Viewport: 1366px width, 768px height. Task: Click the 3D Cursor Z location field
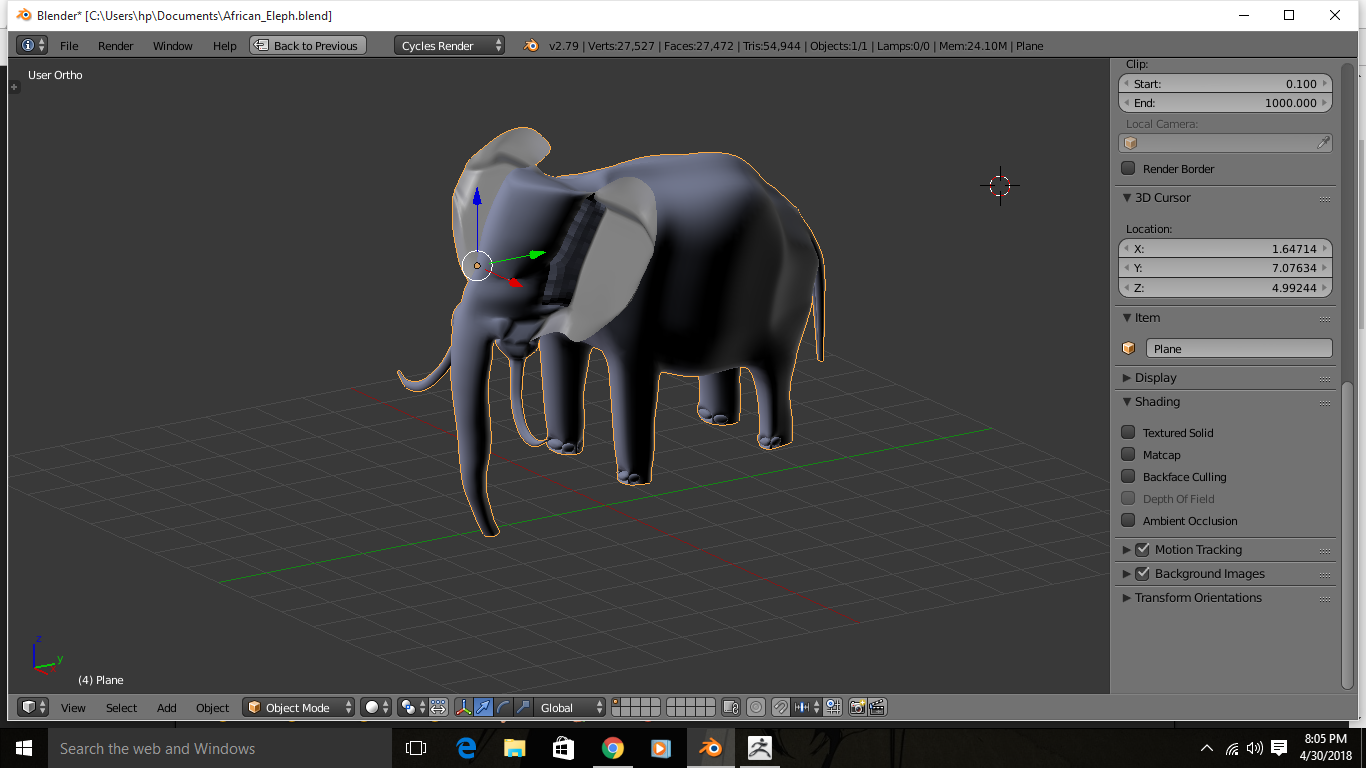coord(1225,287)
